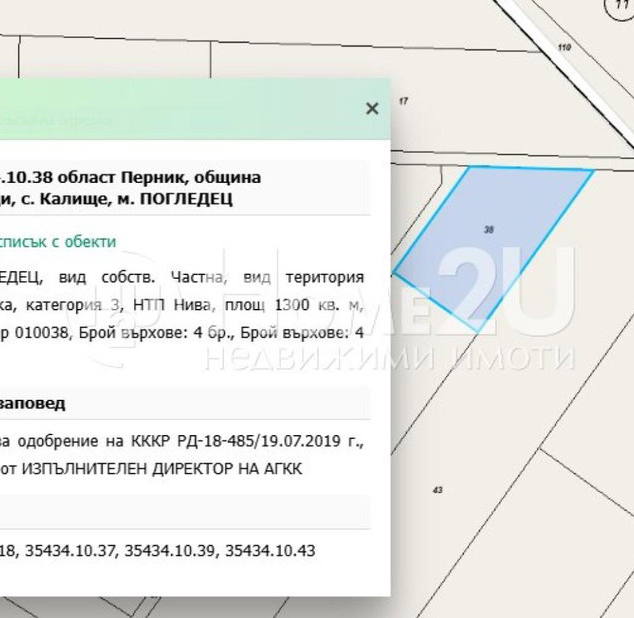
Task: Click the 'област Перник, община' title text
Action: click(x=159, y=177)
